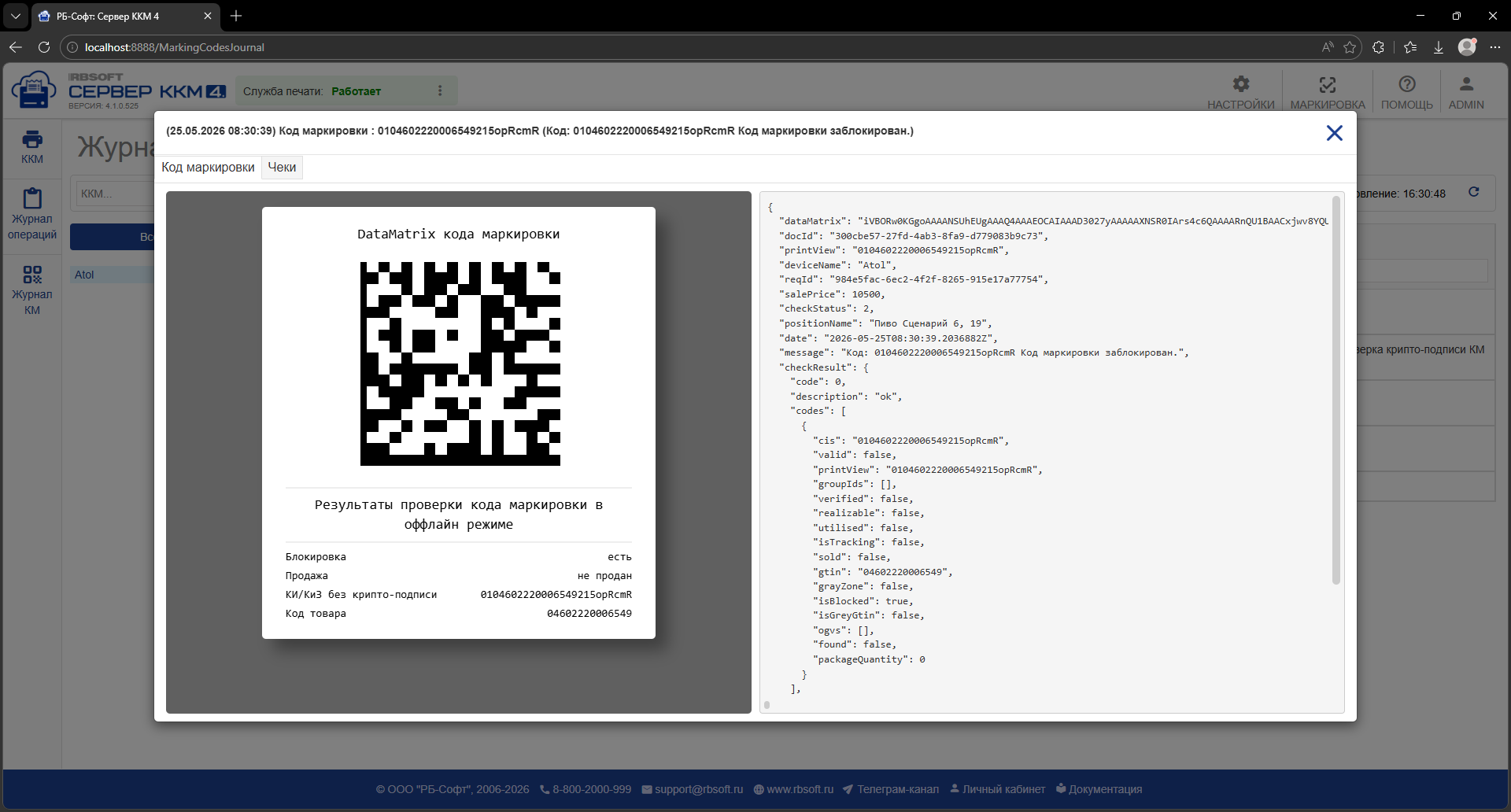The width and height of the screenshot is (1511, 812).
Task: Open the Личный кабинет footer link
Action: [998, 789]
